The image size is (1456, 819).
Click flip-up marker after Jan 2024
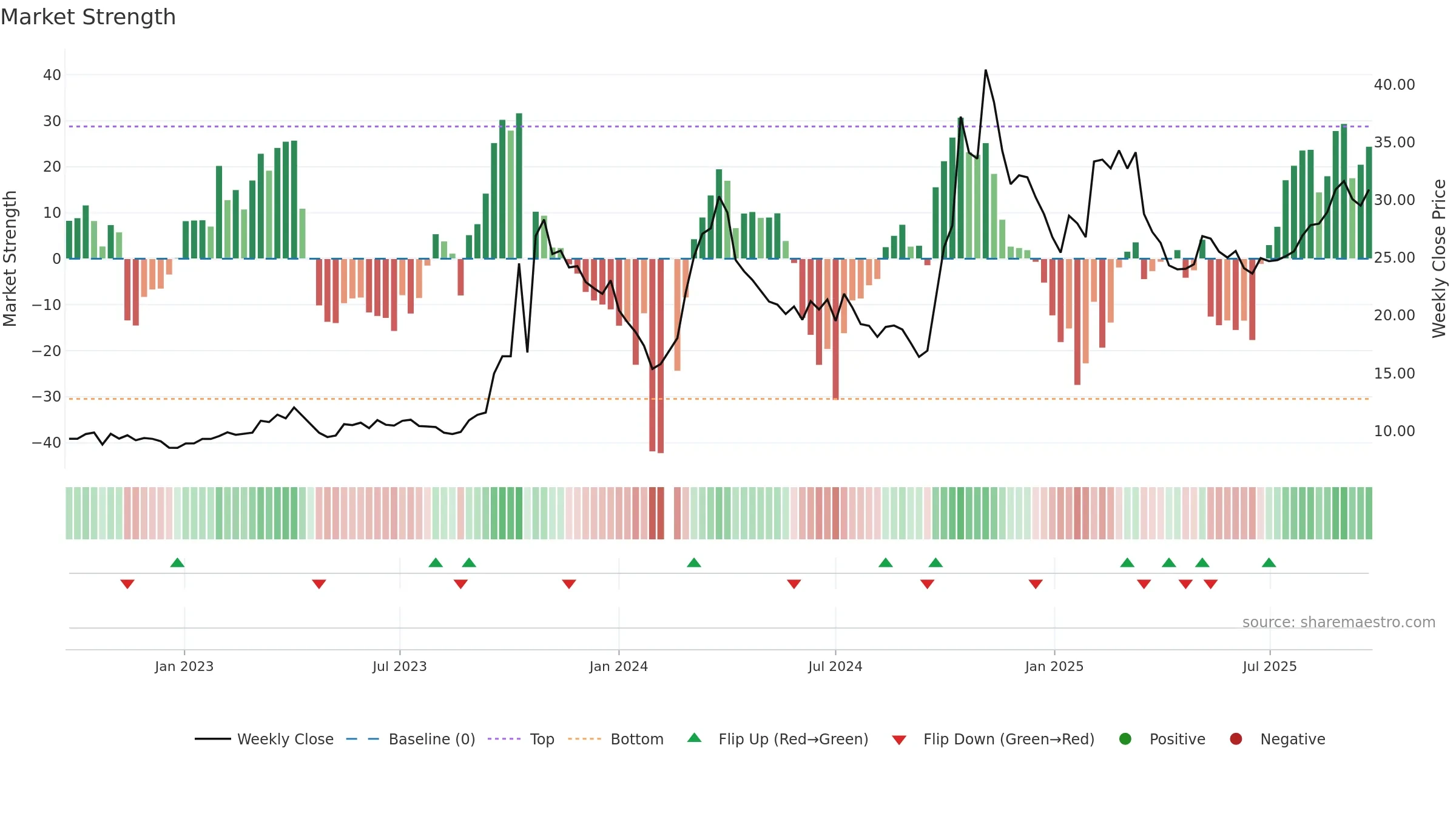point(694,562)
